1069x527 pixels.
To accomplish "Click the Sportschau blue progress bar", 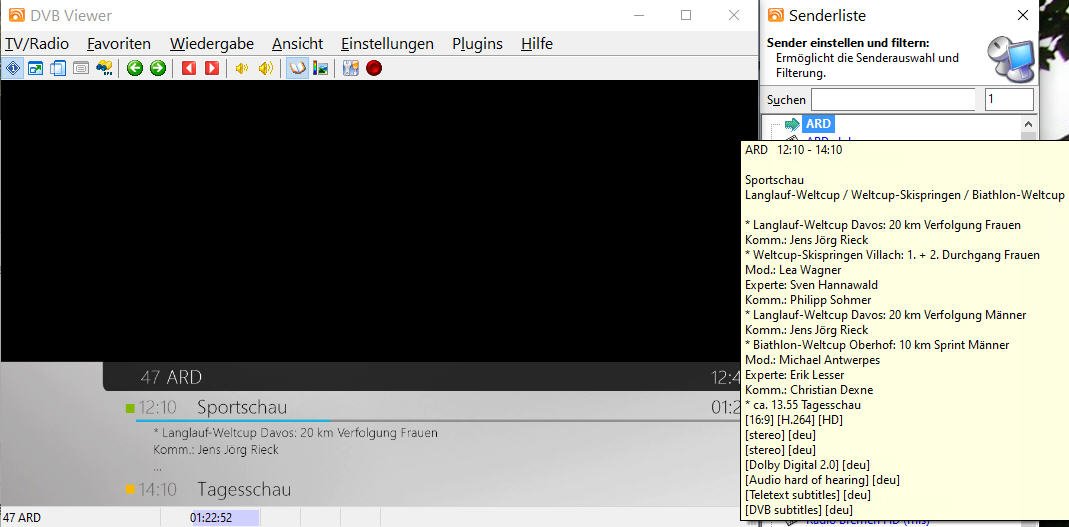I will pyautogui.click(x=232, y=421).
